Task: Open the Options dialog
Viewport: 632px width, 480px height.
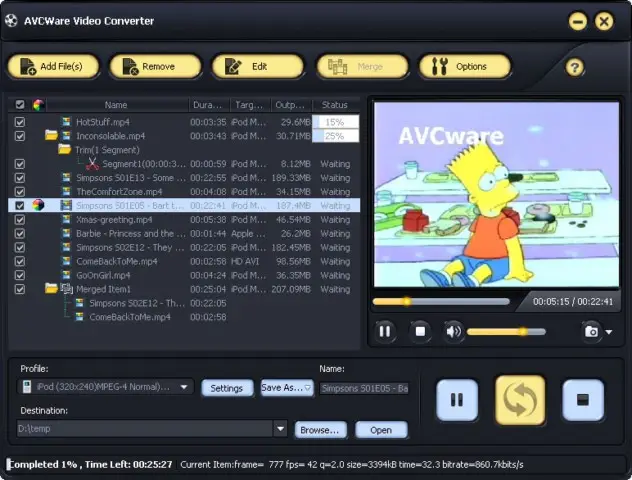Action: (x=465, y=66)
